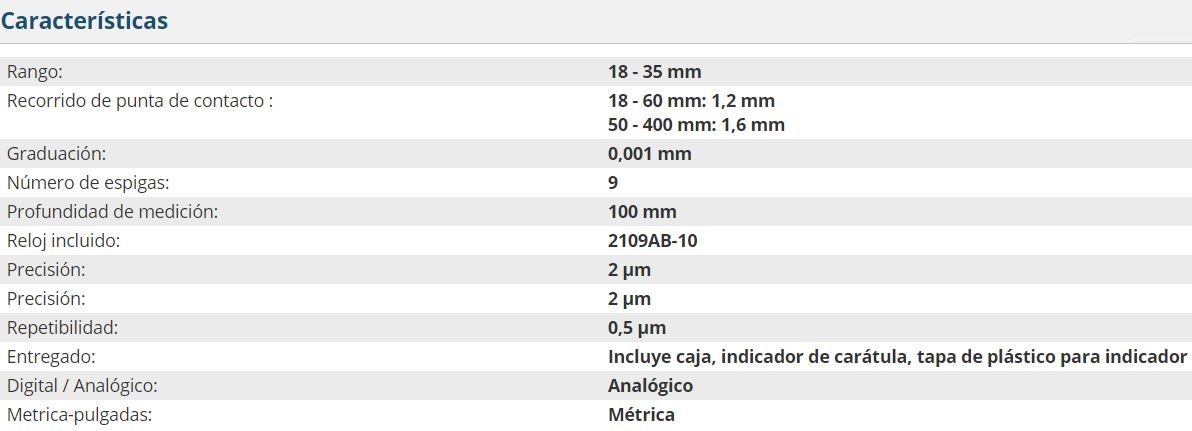Screen dimensions: 1192x431
Task: Click the 18 - 35 mm range value
Action: (654, 72)
